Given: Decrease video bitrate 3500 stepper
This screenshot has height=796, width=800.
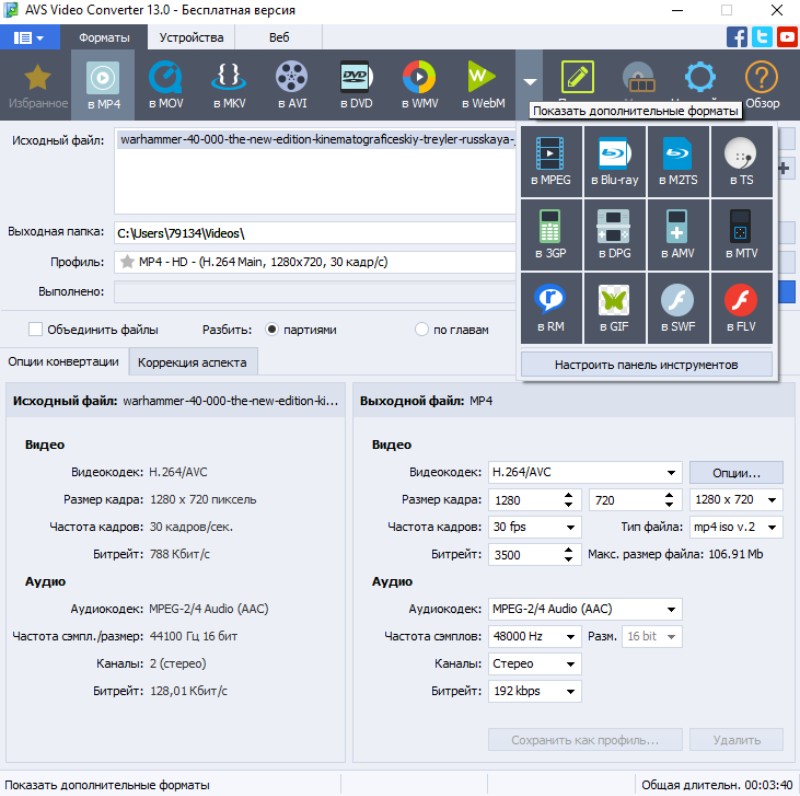Looking at the screenshot, I should pyautogui.click(x=568, y=559).
